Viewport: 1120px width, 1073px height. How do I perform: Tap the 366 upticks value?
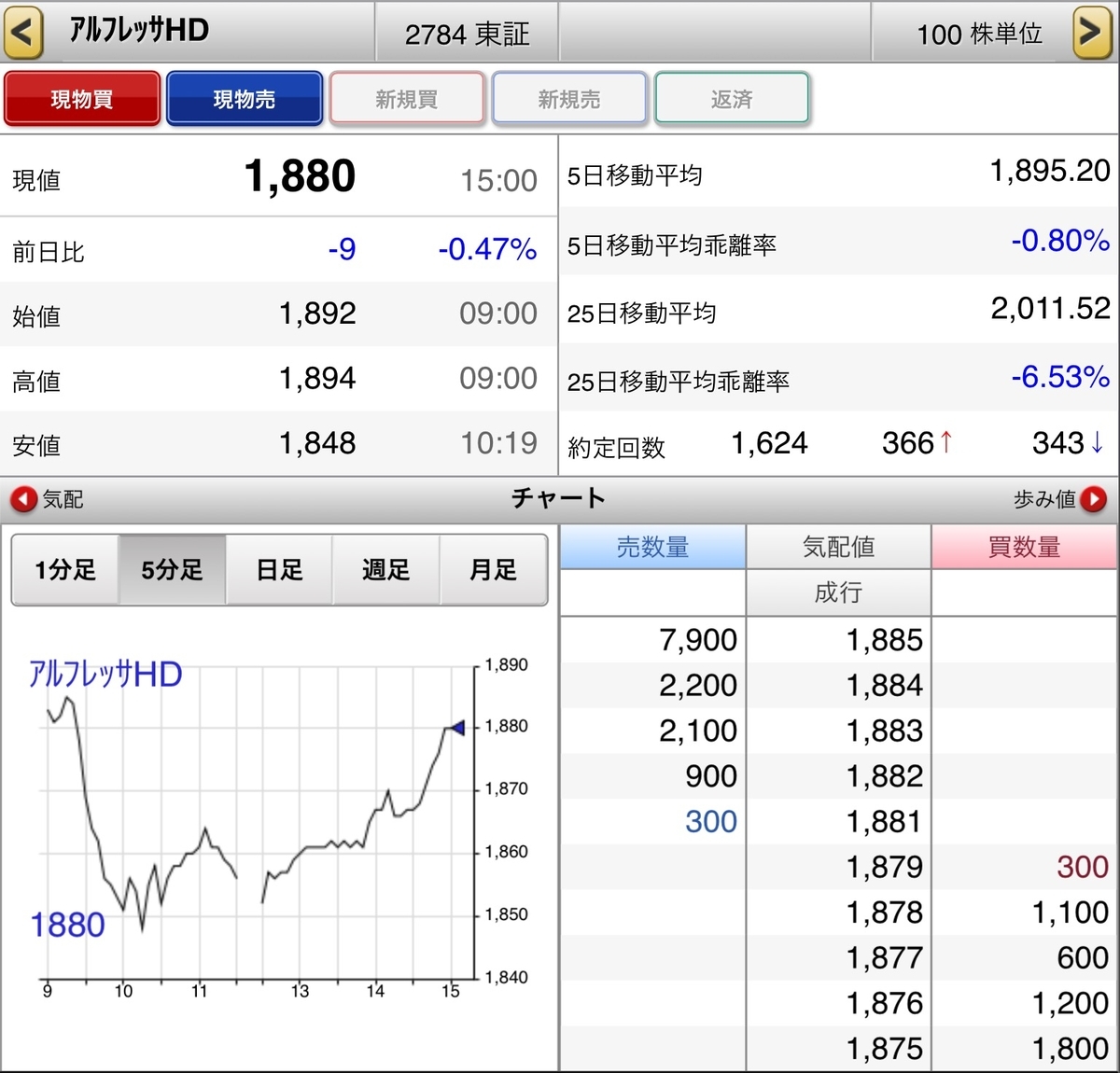[x=908, y=443]
